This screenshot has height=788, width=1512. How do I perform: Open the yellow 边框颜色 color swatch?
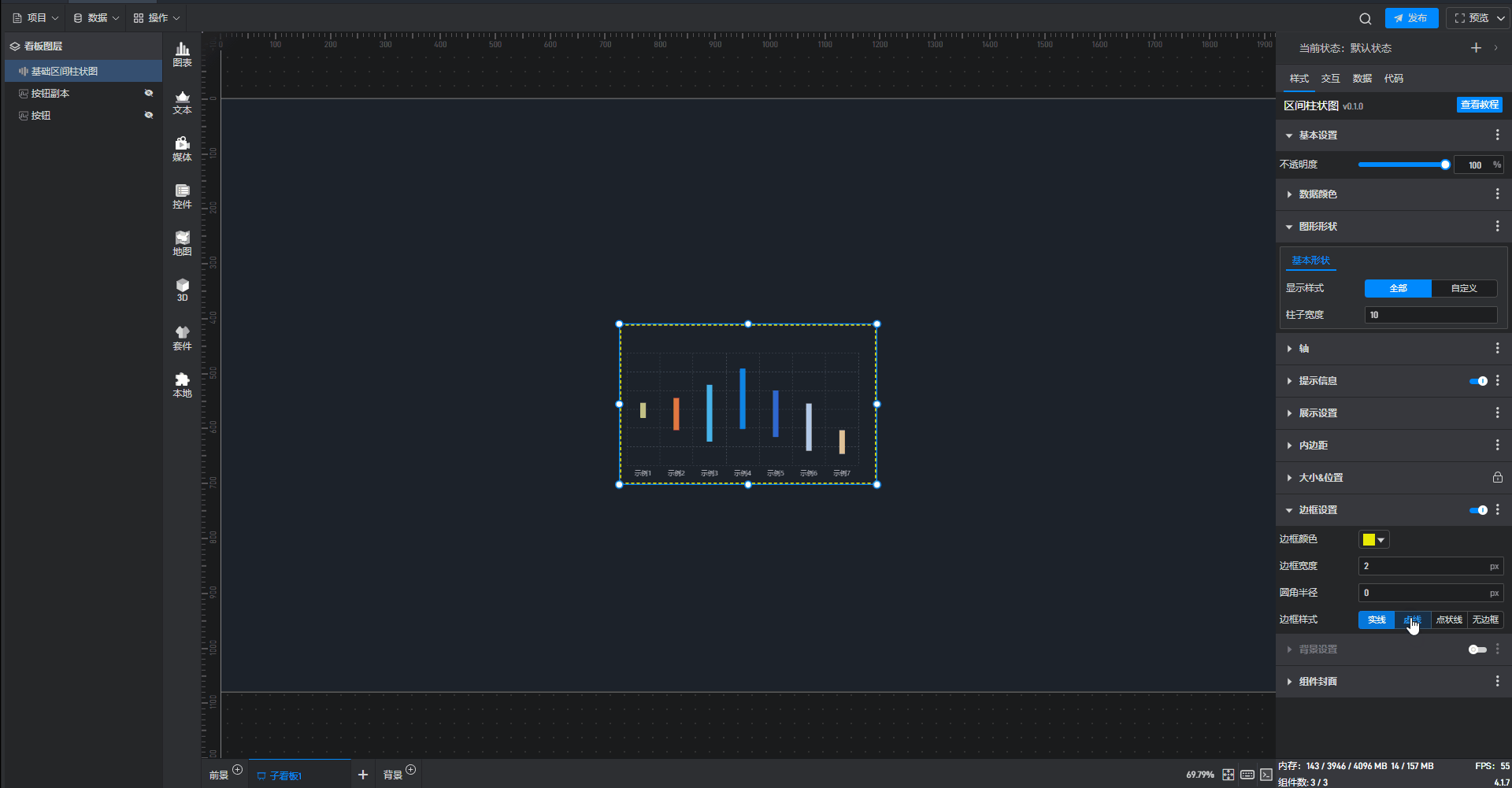pyautogui.click(x=1373, y=539)
